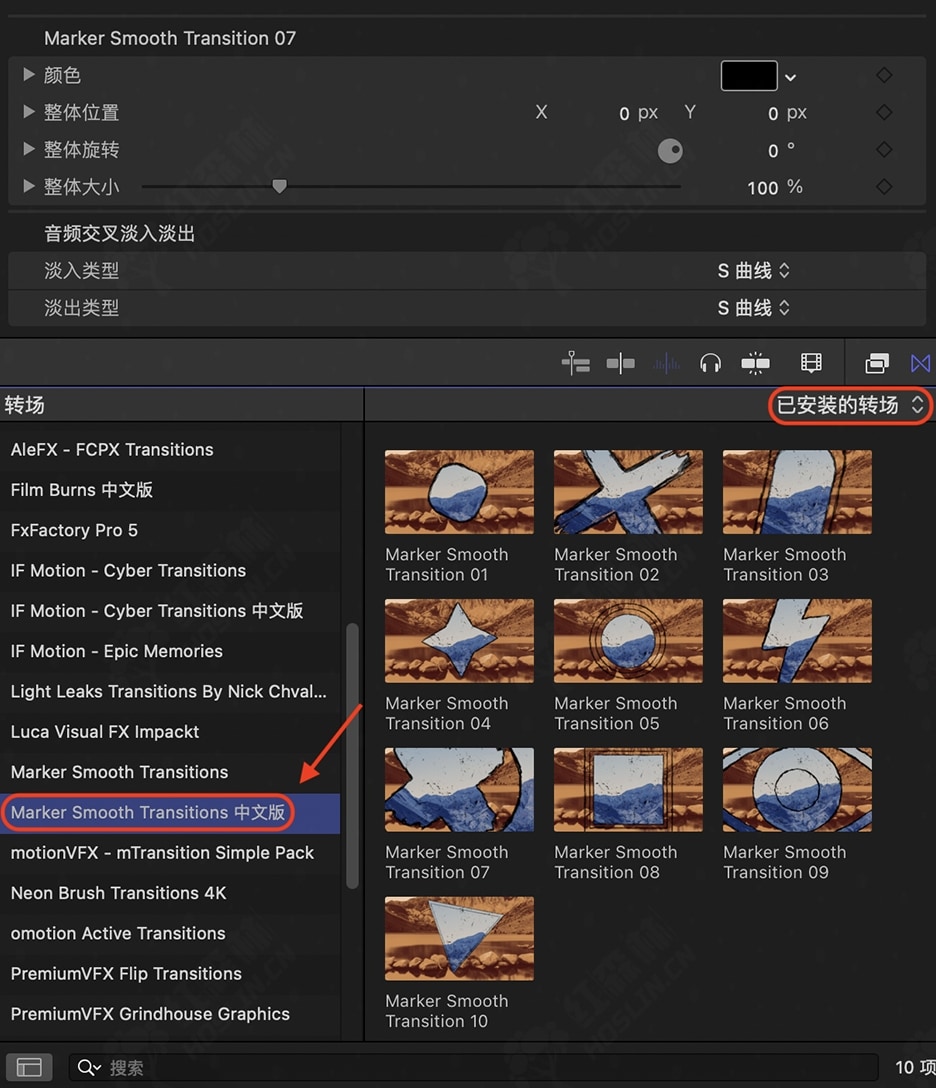Toggle snapping icon in timeline toolbar
Viewport: 936px width, 1088px height.
(620, 363)
